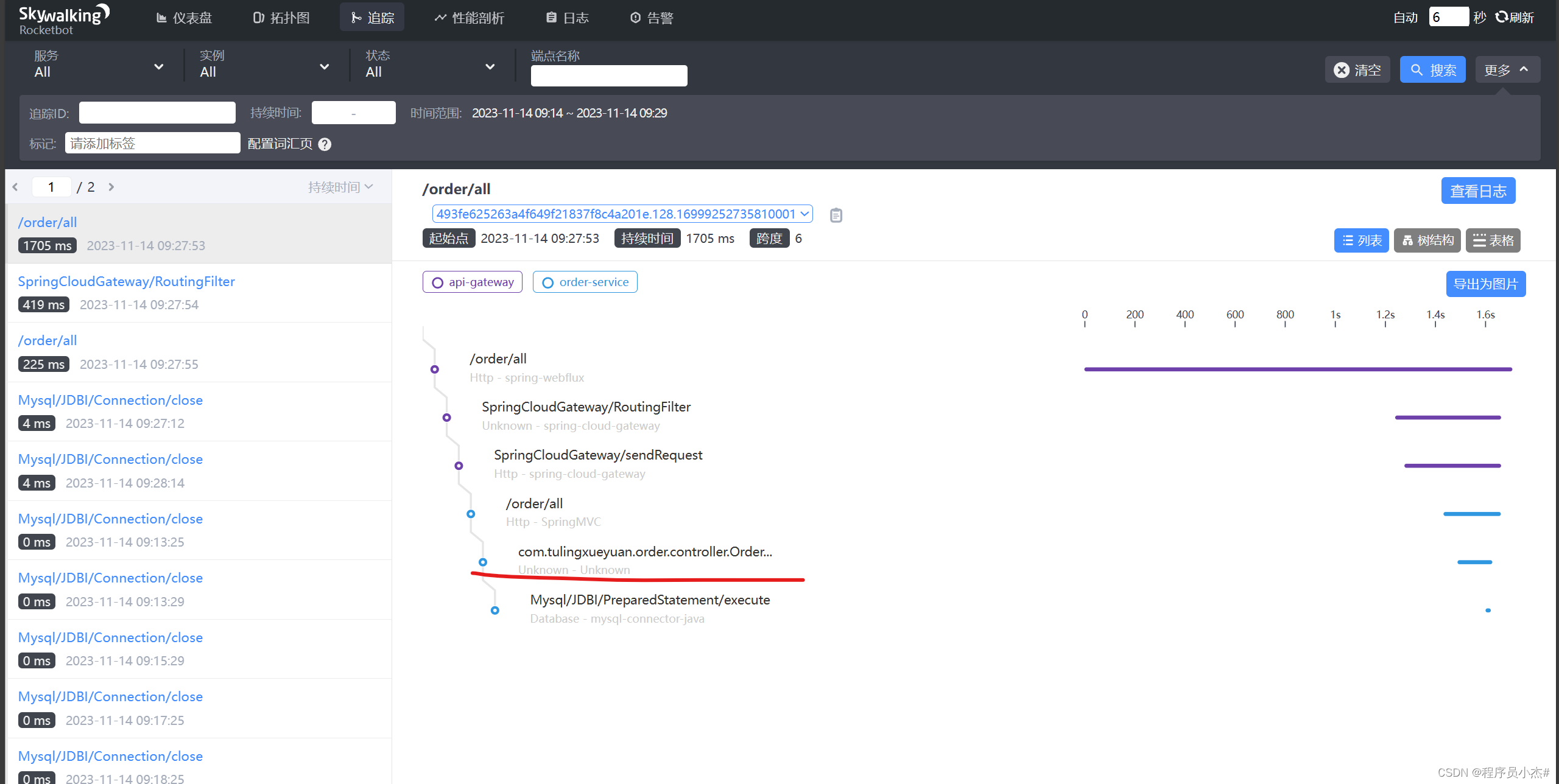
Task: Click the api-gateway service legend tag
Action: click(x=473, y=282)
